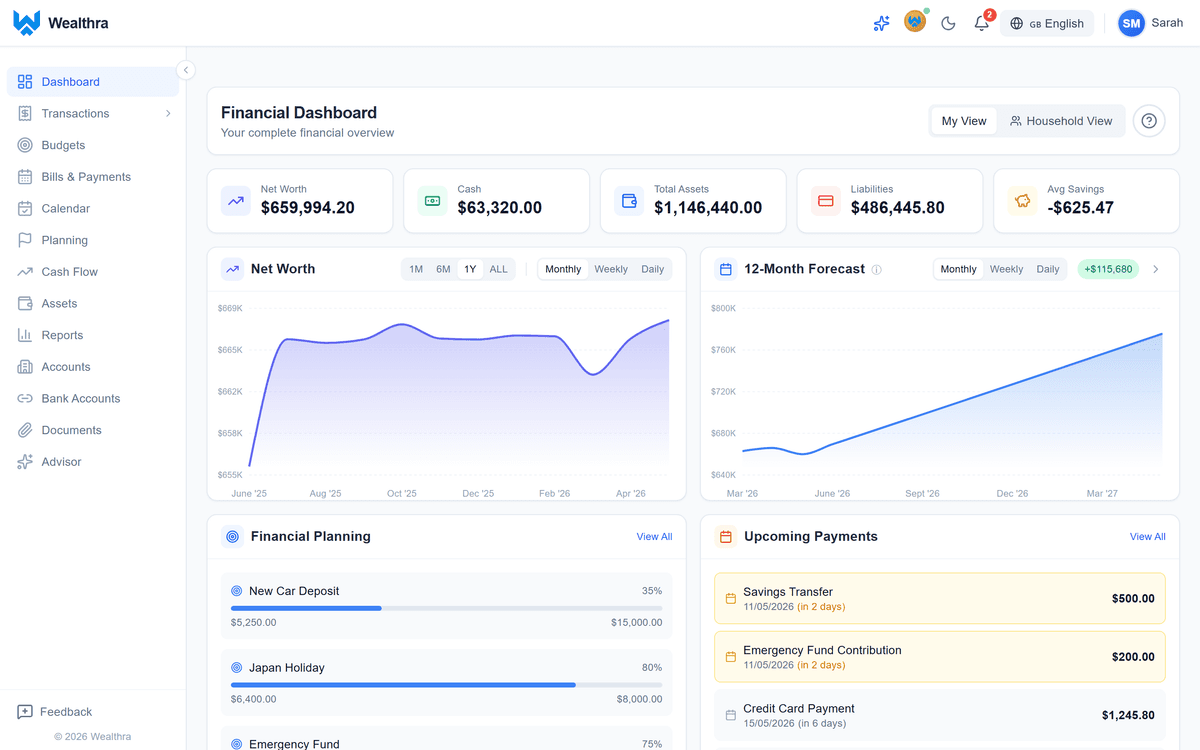Viewport: 1200px width, 750px height.
Task: Set 12-Month Forecast to Monthly
Action: point(958,269)
